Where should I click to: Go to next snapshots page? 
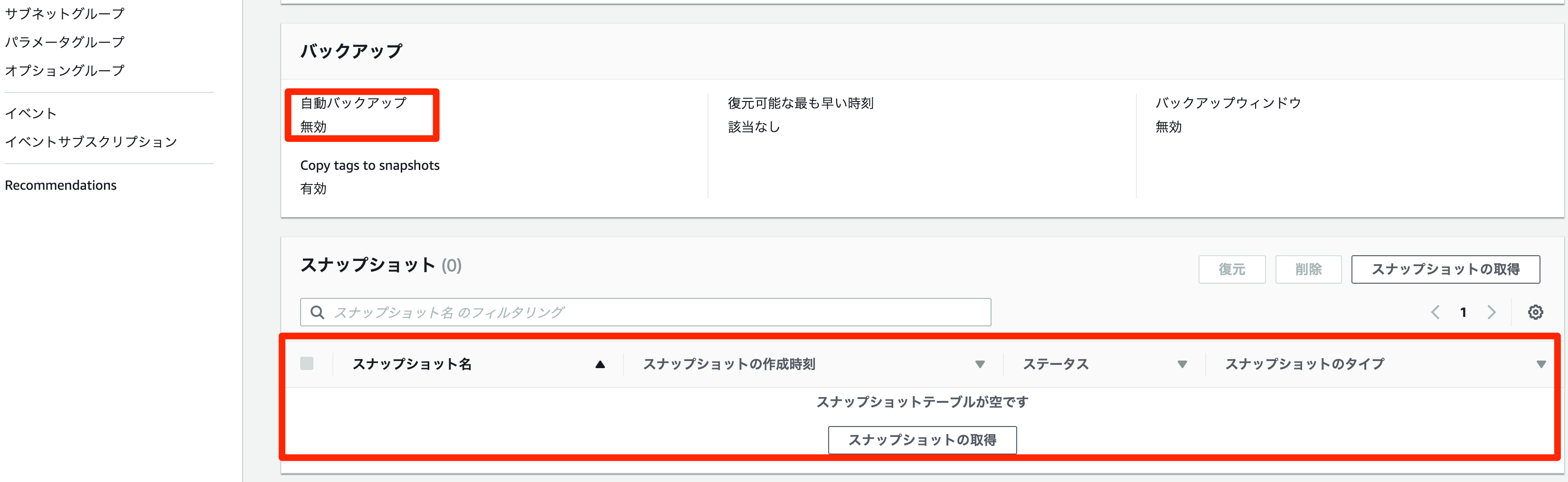click(x=1491, y=313)
